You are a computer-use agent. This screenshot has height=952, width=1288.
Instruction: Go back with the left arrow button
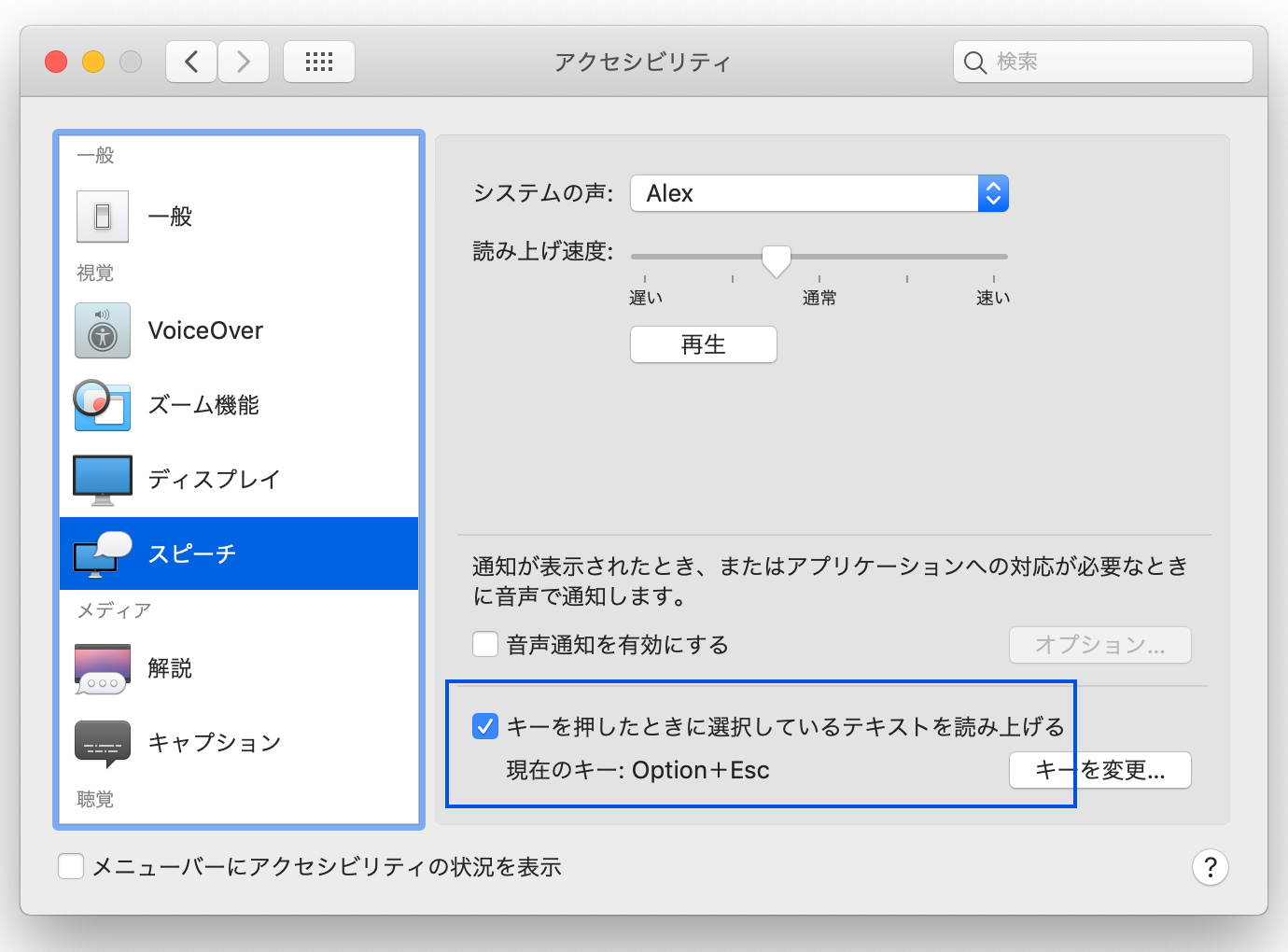click(191, 62)
